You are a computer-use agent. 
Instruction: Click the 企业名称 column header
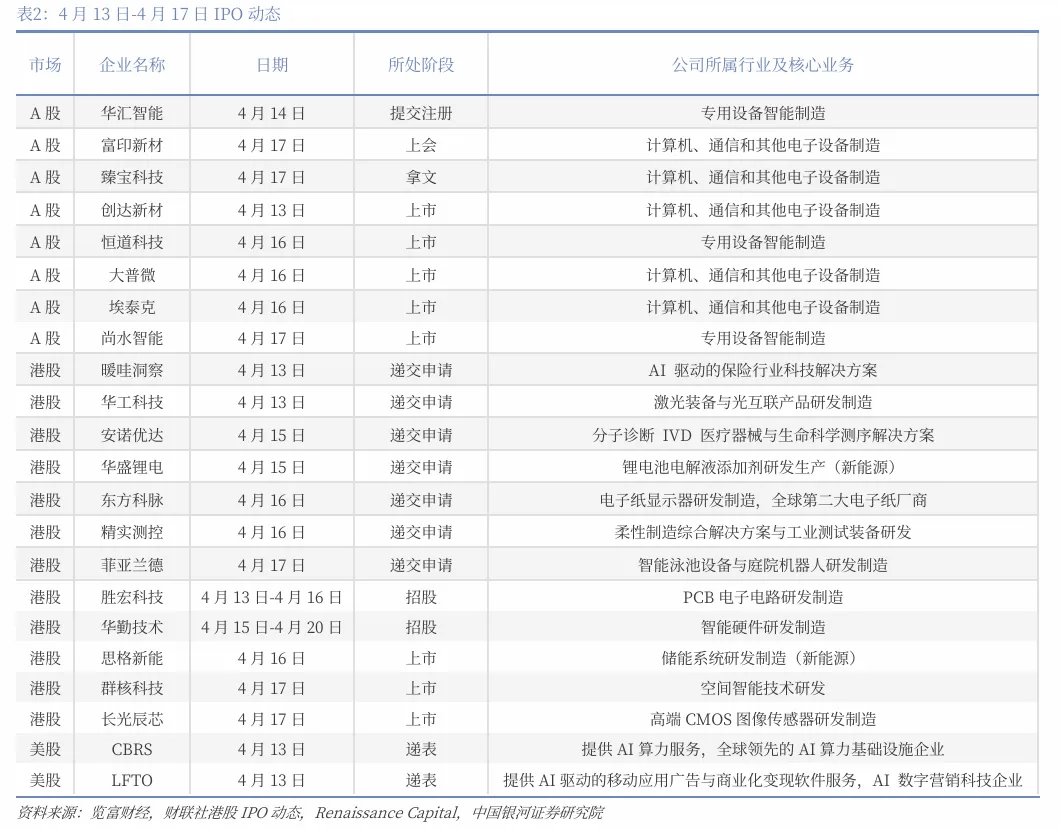(132, 65)
